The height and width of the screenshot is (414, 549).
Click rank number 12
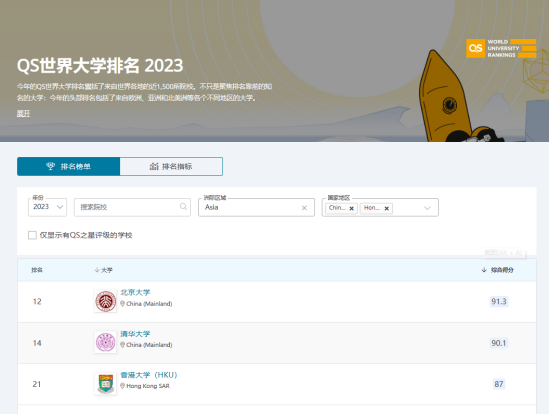(x=37, y=302)
